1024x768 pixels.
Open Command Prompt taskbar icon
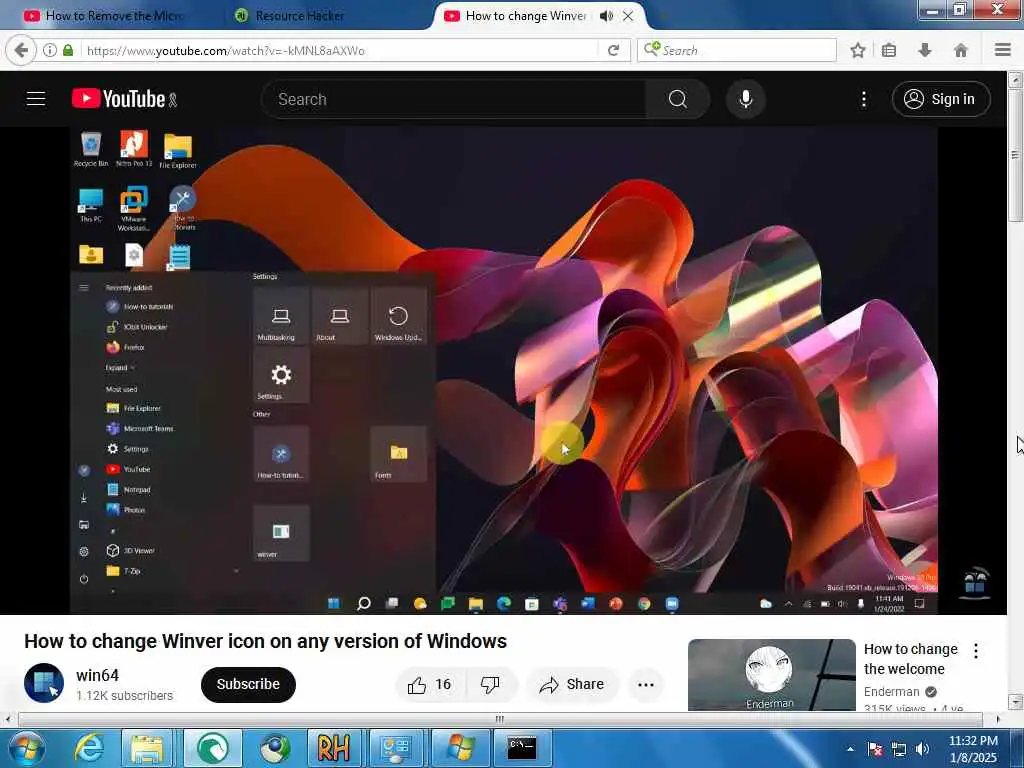522,748
